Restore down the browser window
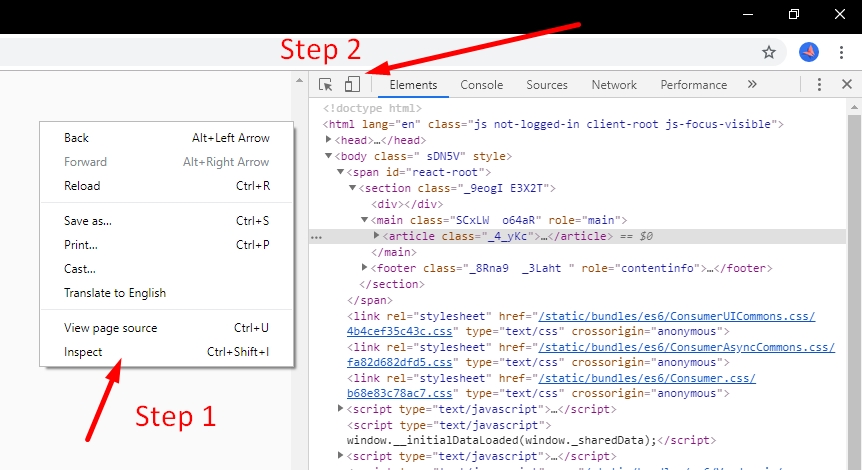This screenshot has height=470, width=862. [x=793, y=14]
